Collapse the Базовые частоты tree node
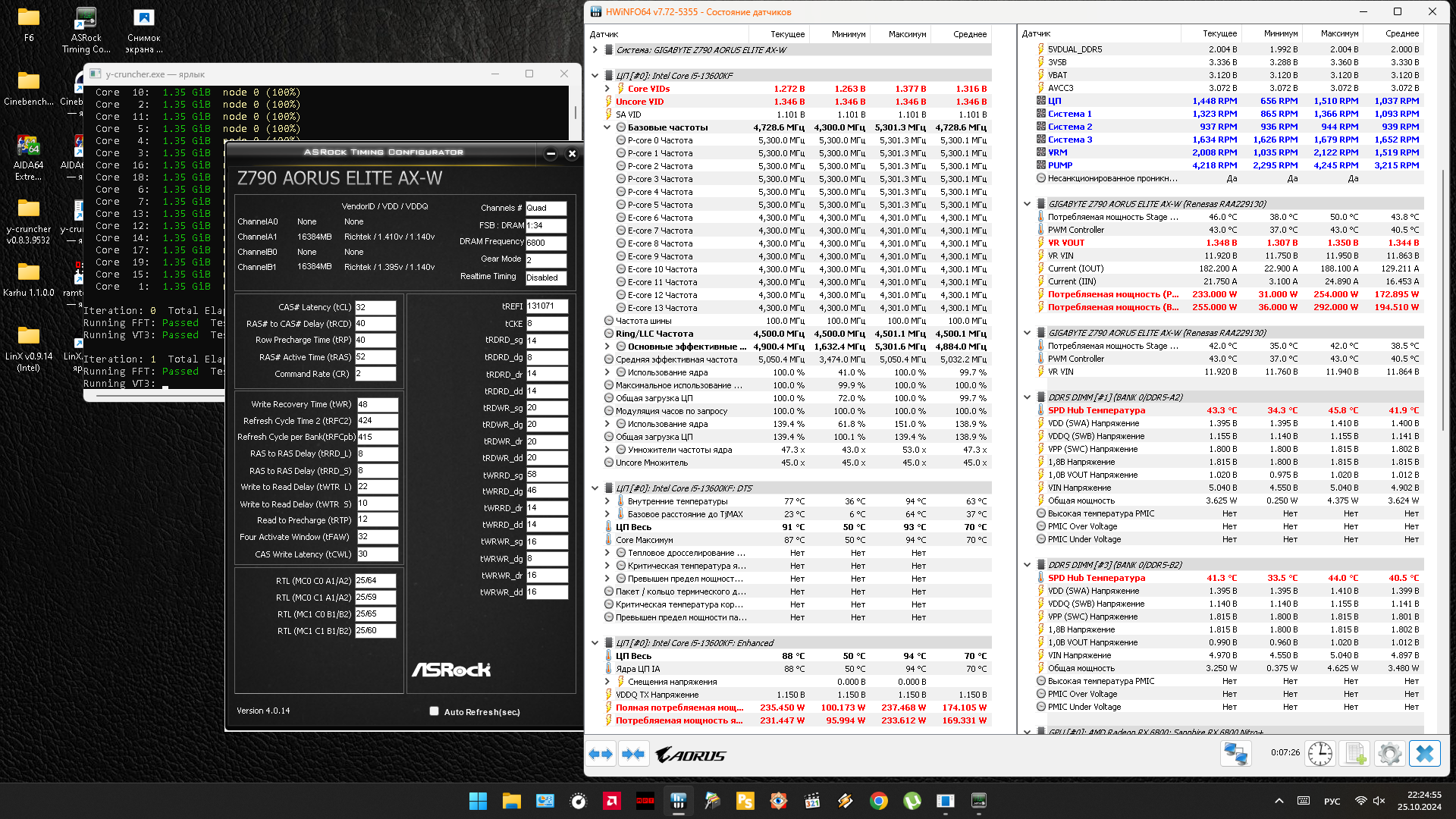This screenshot has height=819, width=1456. click(607, 127)
